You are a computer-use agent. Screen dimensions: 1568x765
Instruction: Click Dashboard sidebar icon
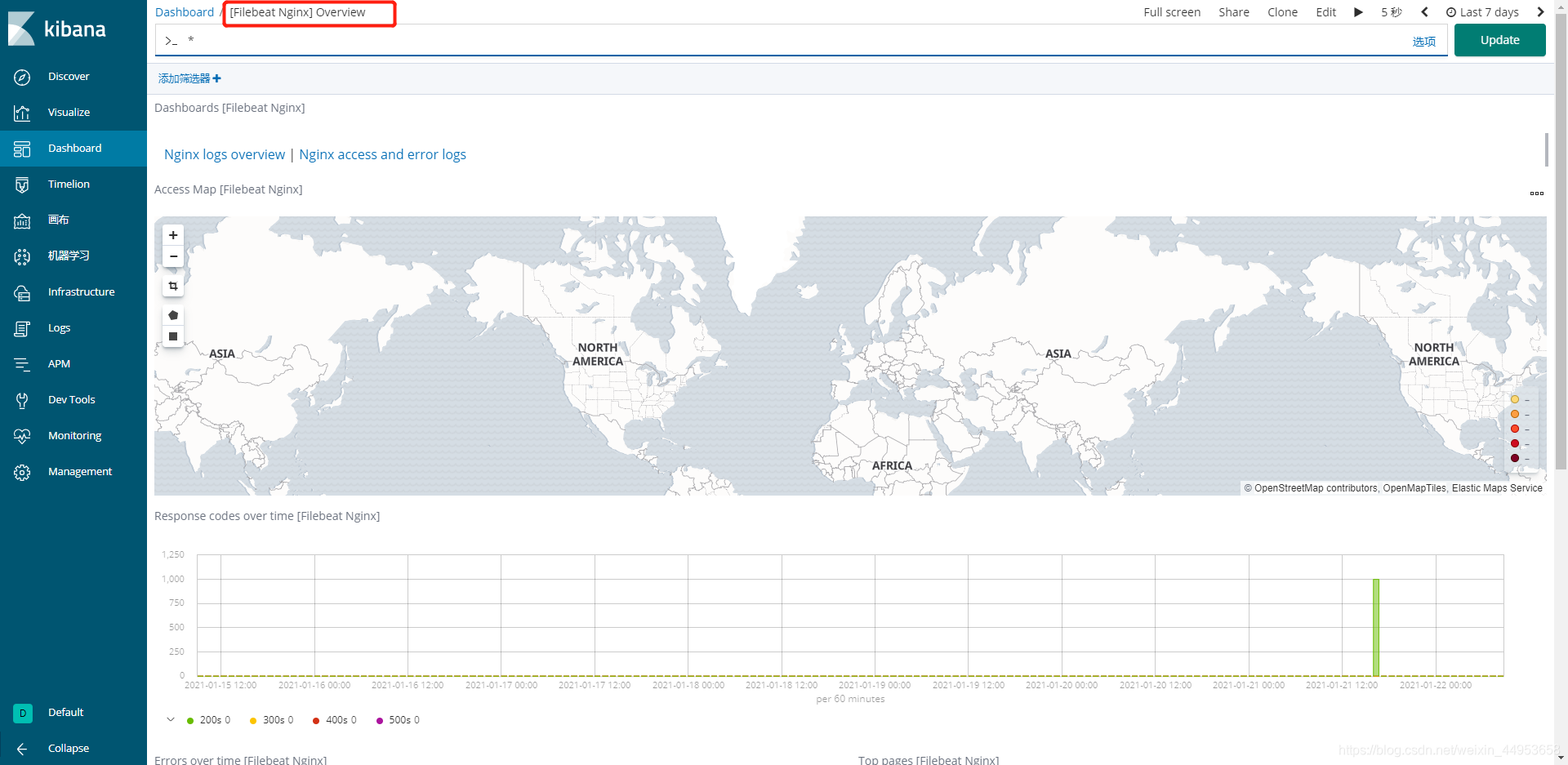click(x=22, y=149)
